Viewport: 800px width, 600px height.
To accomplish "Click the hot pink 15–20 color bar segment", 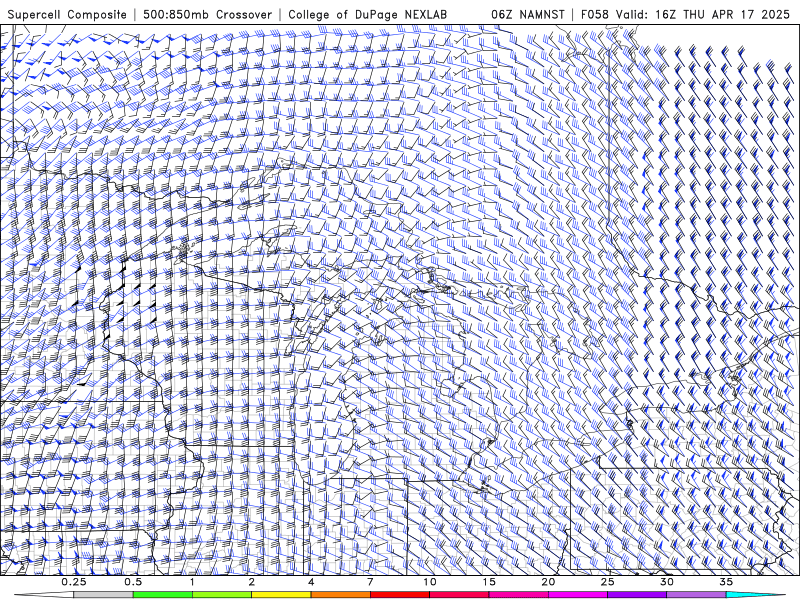I will [518, 595].
